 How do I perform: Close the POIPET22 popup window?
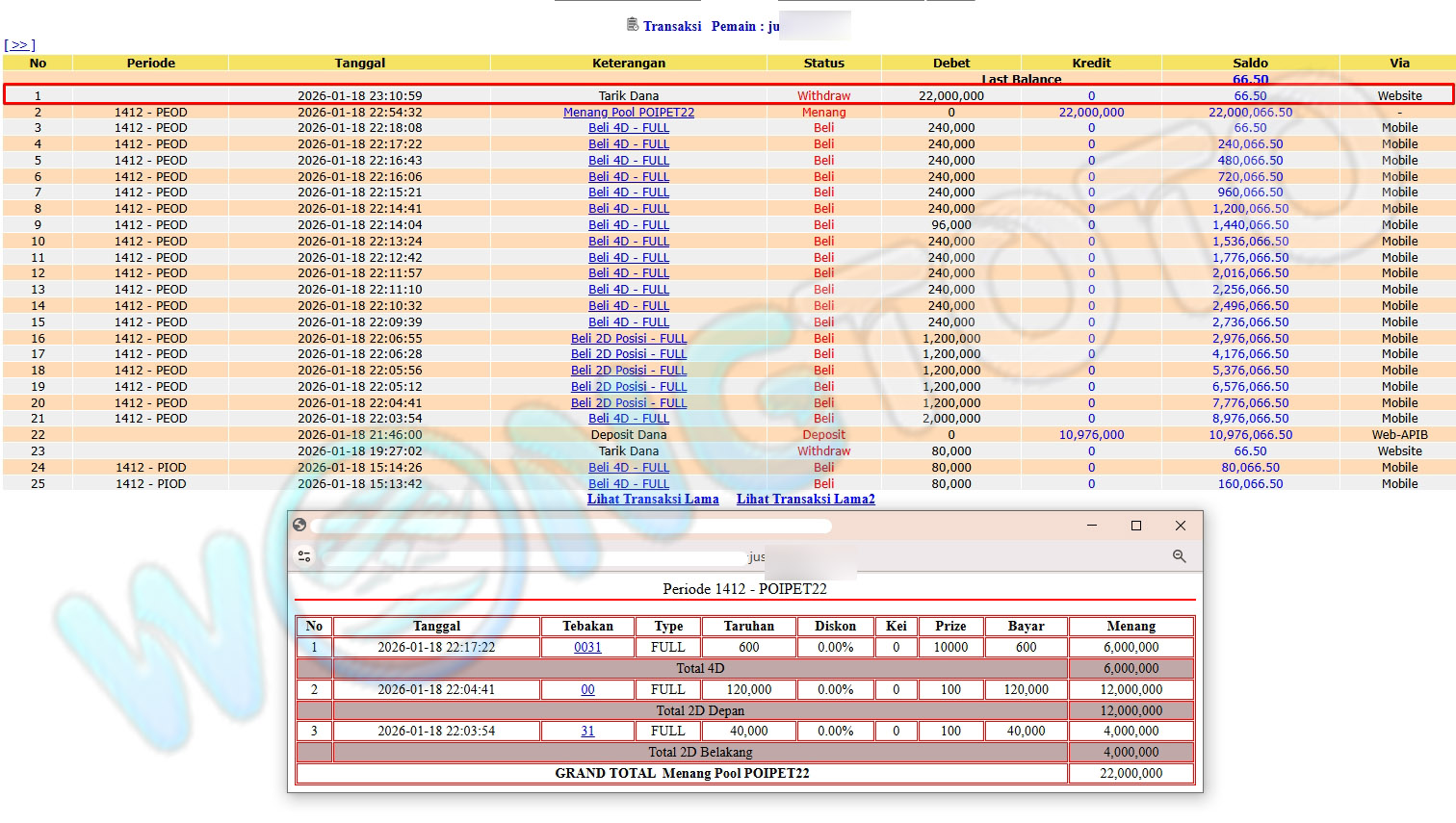coord(1180,526)
